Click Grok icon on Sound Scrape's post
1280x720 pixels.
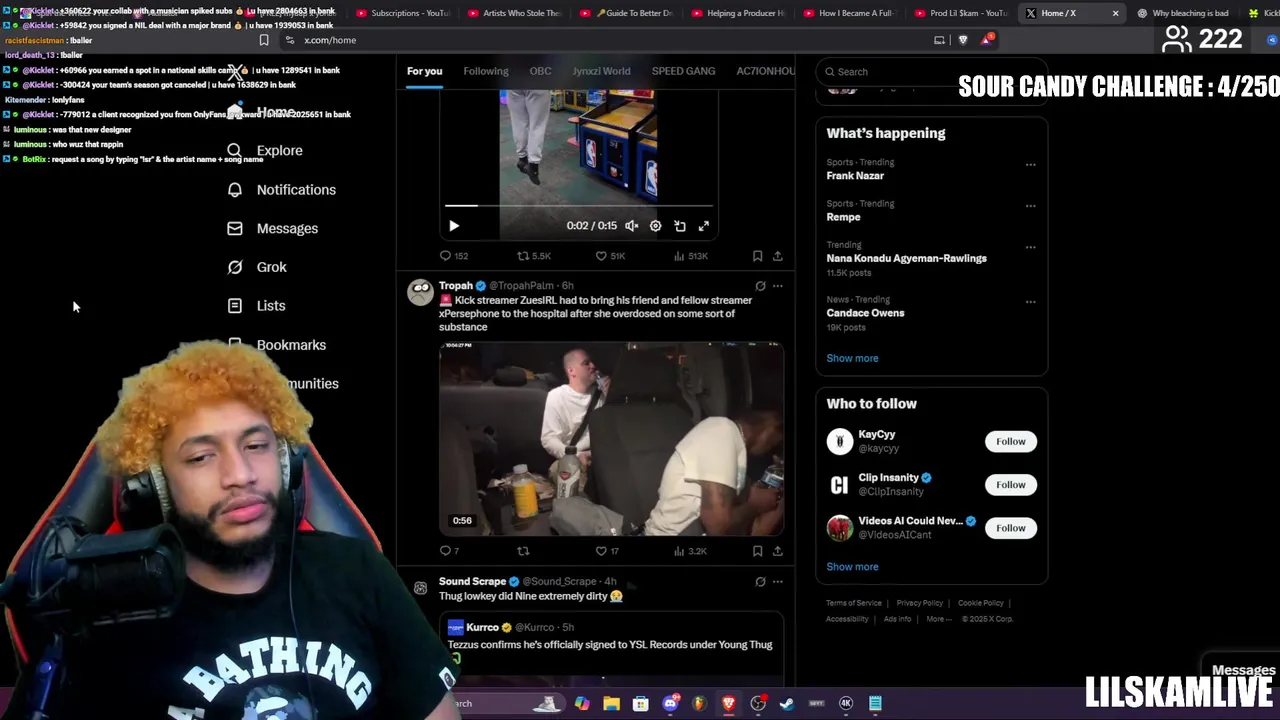[x=760, y=581]
